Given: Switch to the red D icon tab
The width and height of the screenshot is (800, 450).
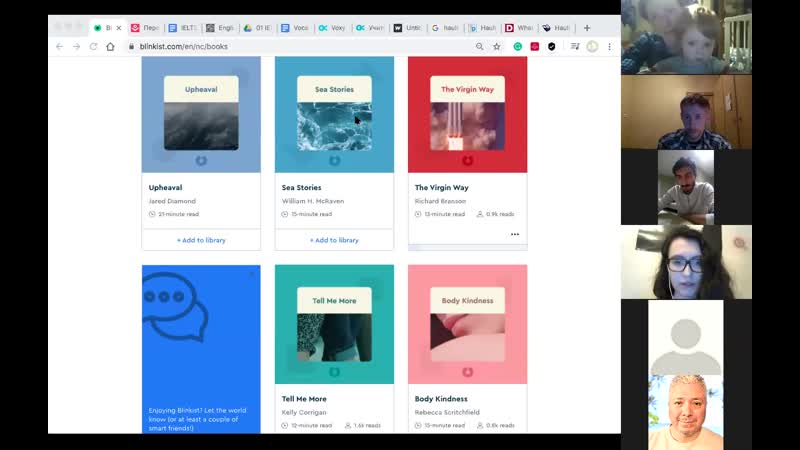Looking at the screenshot, I should pos(519,28).
